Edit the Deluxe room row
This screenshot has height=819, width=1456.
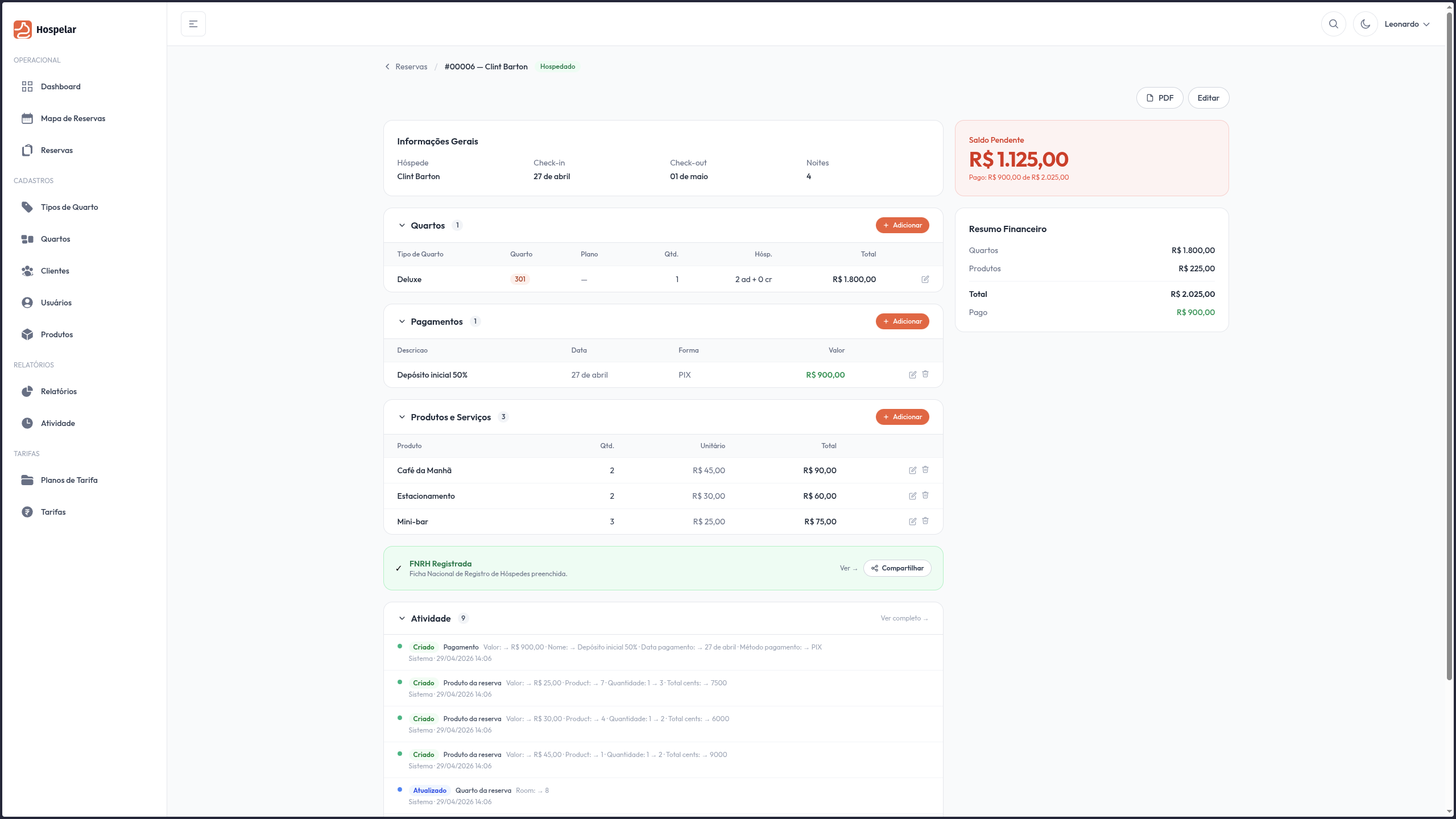(925, 279)
